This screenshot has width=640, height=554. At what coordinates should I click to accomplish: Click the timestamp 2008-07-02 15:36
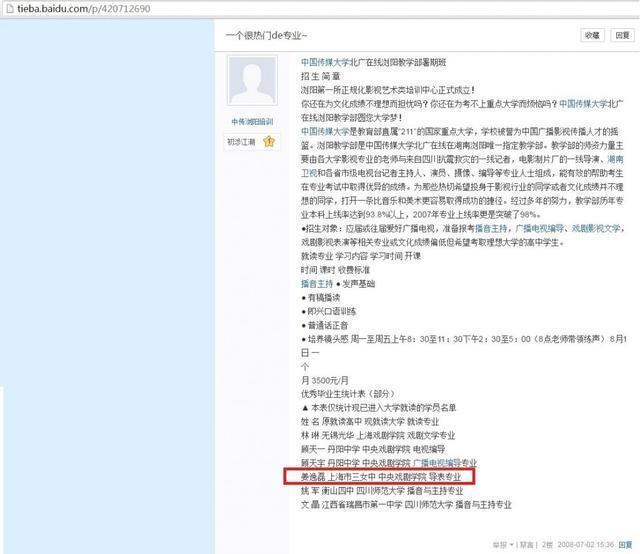[x=586, y=545]
